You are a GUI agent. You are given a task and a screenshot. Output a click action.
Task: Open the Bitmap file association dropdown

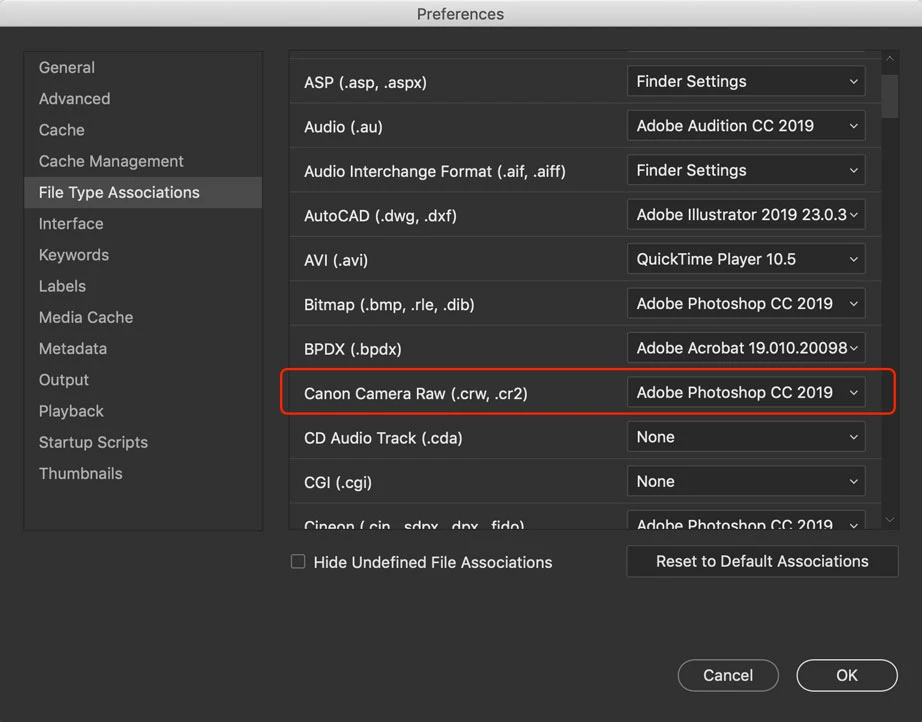(746, 303)
